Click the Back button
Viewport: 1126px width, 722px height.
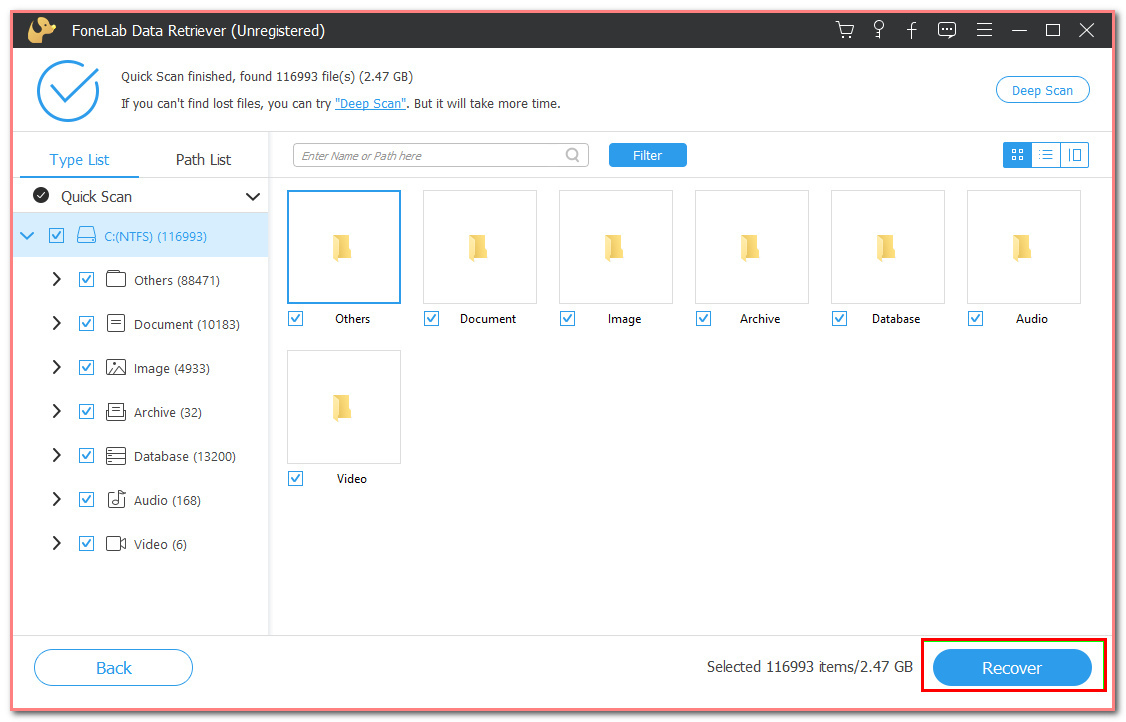[113, 667]
